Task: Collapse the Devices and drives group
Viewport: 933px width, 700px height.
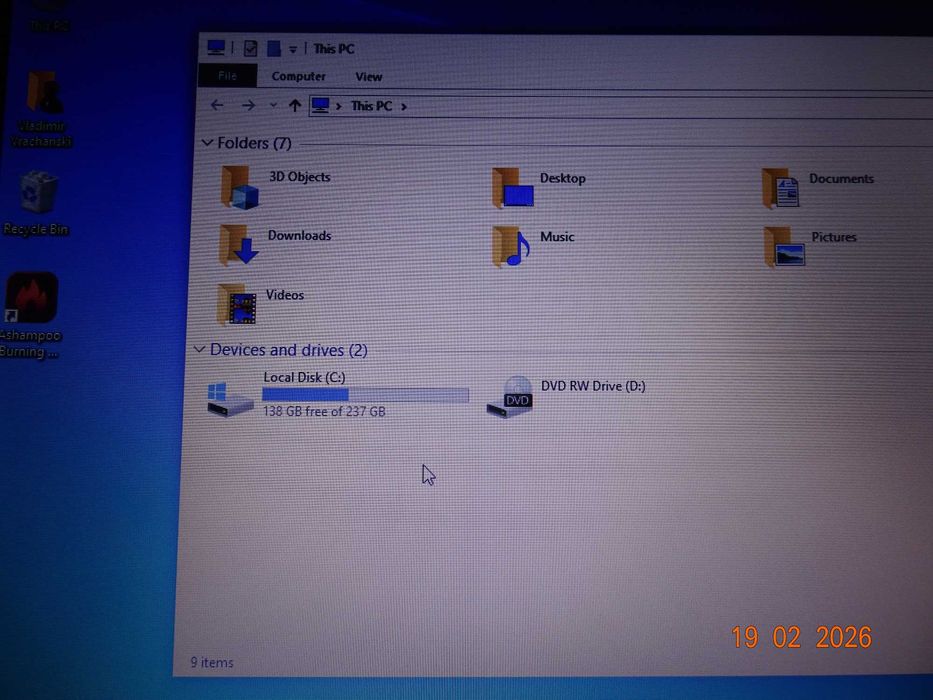Action: (200, 349)
